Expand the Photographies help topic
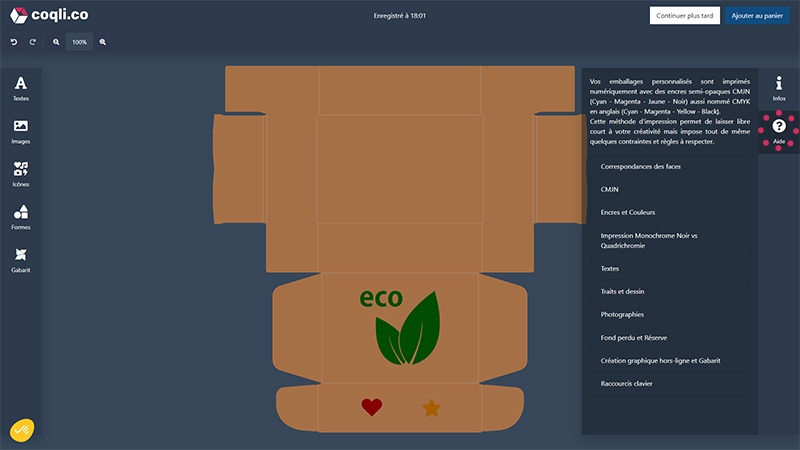The image size is (800, 450). click(x=670, y=314)
